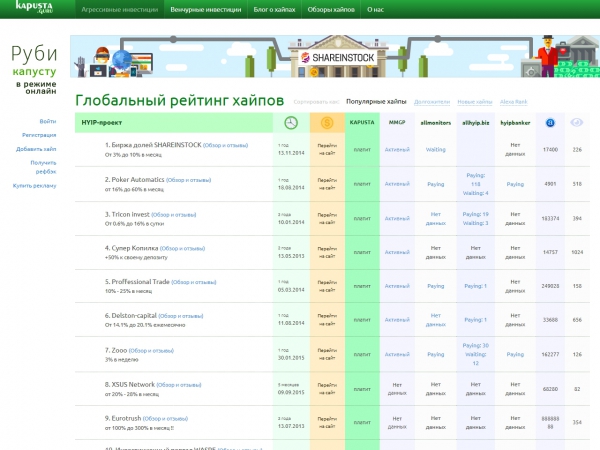
Task: Sort by Популярные хайпы
Action: click(x=376, y=102)
